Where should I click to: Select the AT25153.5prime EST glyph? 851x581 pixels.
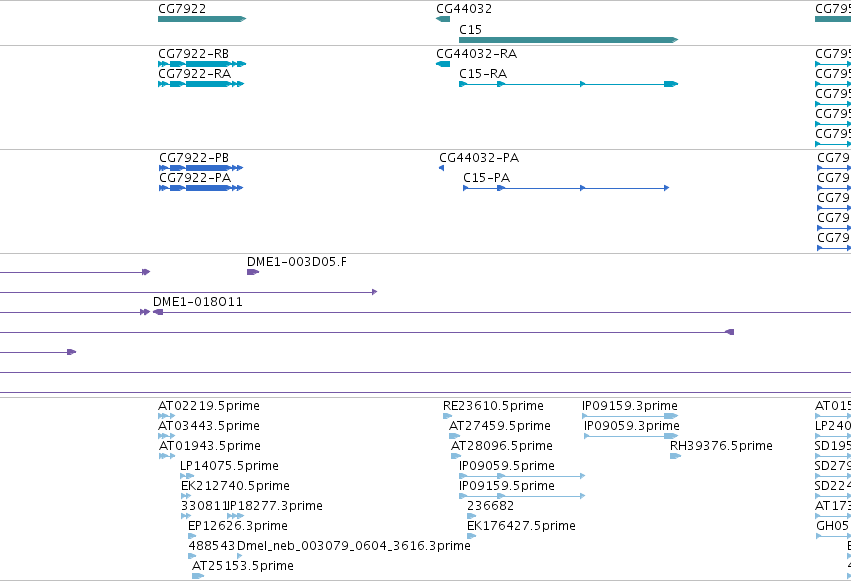[198, 576]
